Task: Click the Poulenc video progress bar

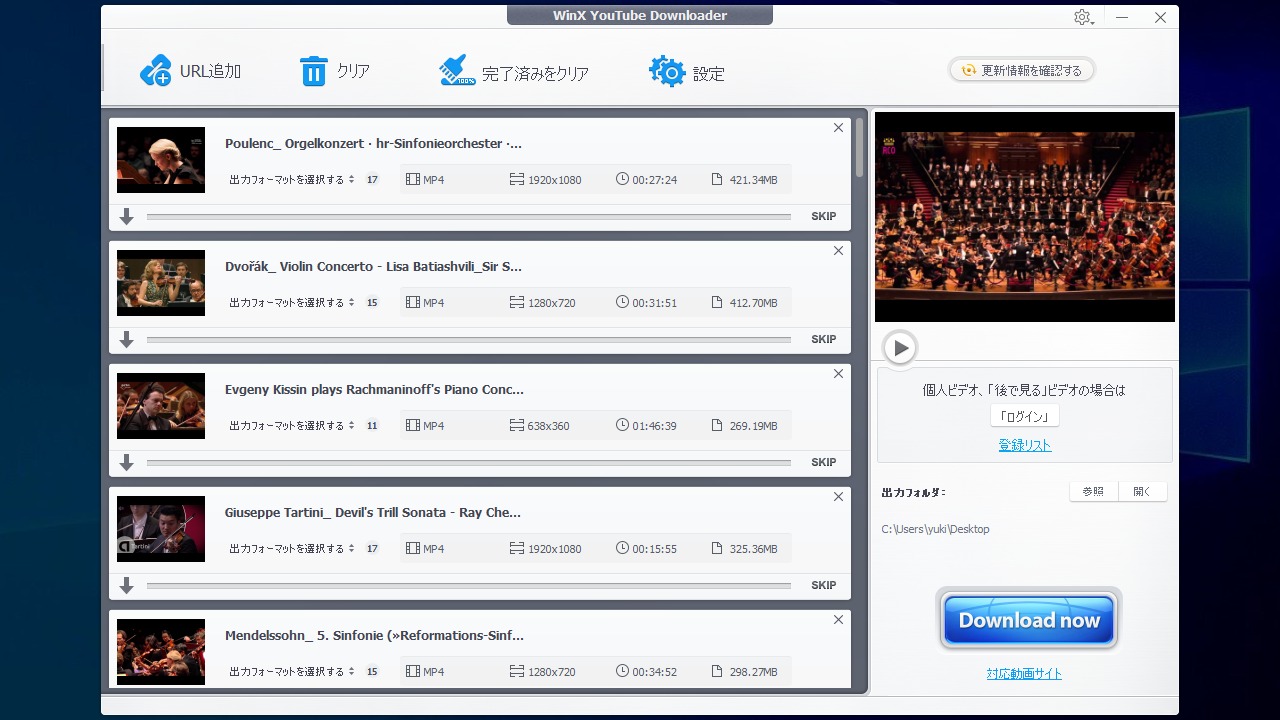Action: (x=469, y=217)
